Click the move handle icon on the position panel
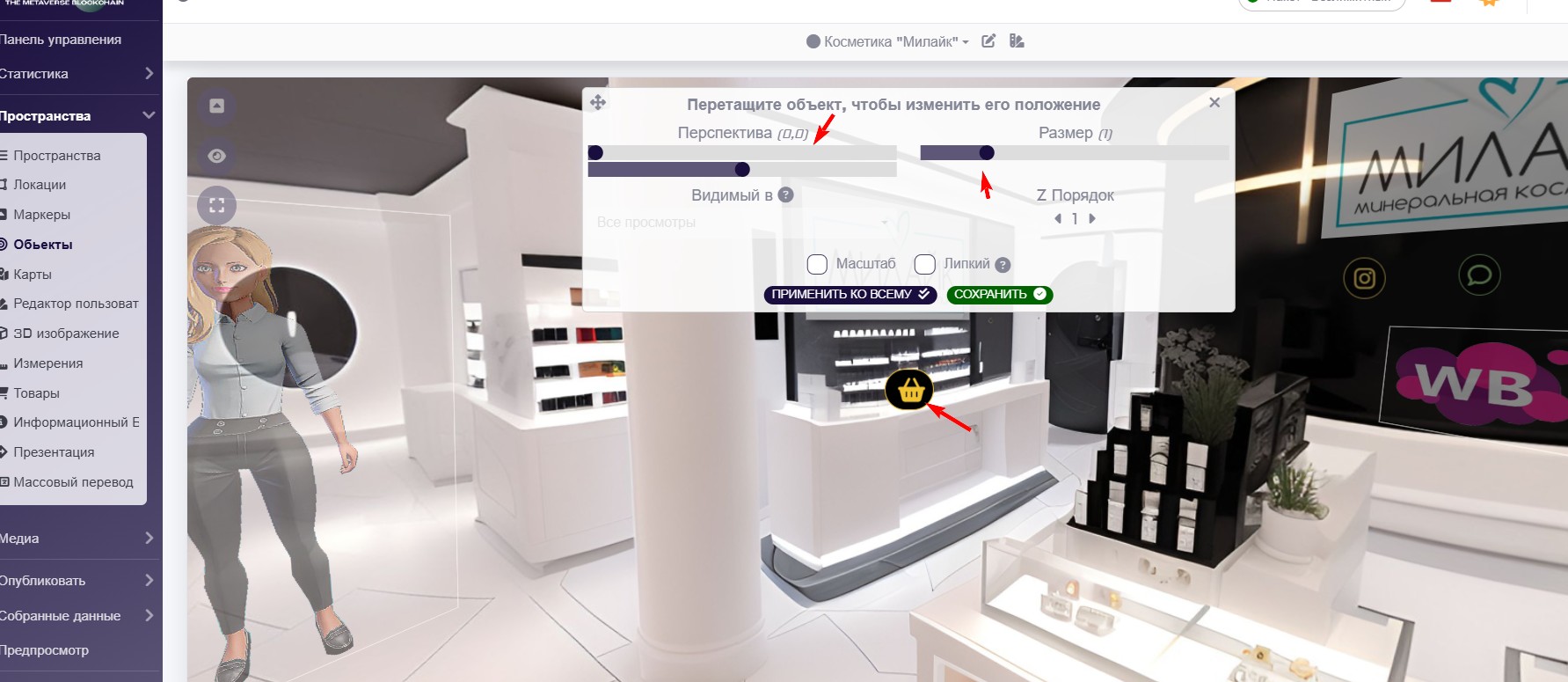Viewport: 1568px width, 682px height. point(598,103)
